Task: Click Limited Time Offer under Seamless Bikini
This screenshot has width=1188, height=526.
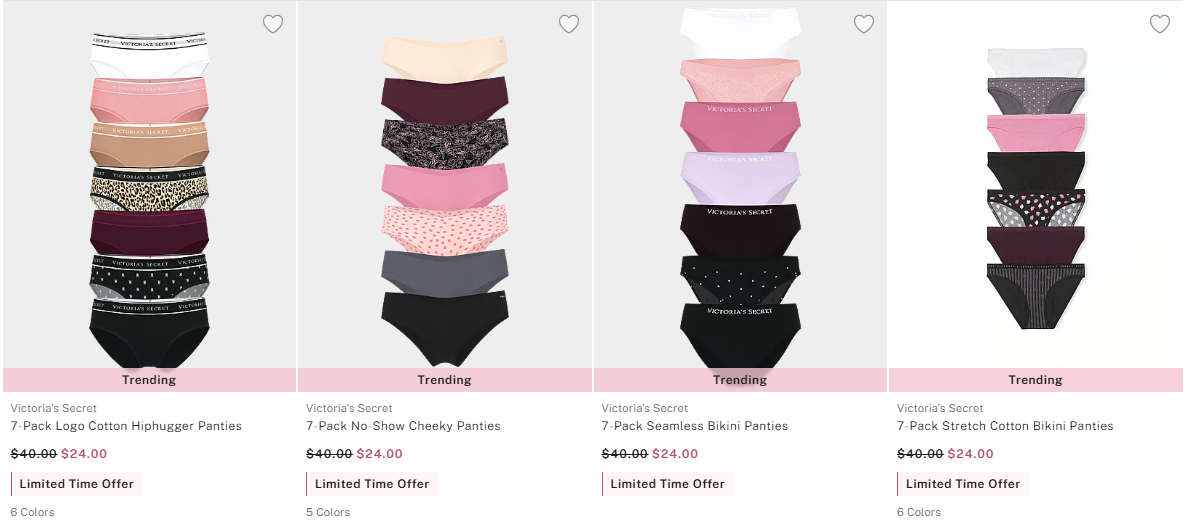Action: click(667, 484)
